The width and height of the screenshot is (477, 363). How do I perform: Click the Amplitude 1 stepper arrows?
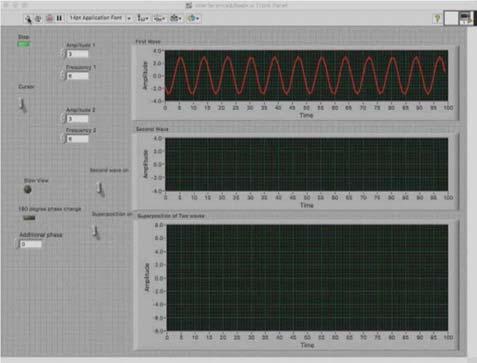pyautogui.click(x=64, y=54)
